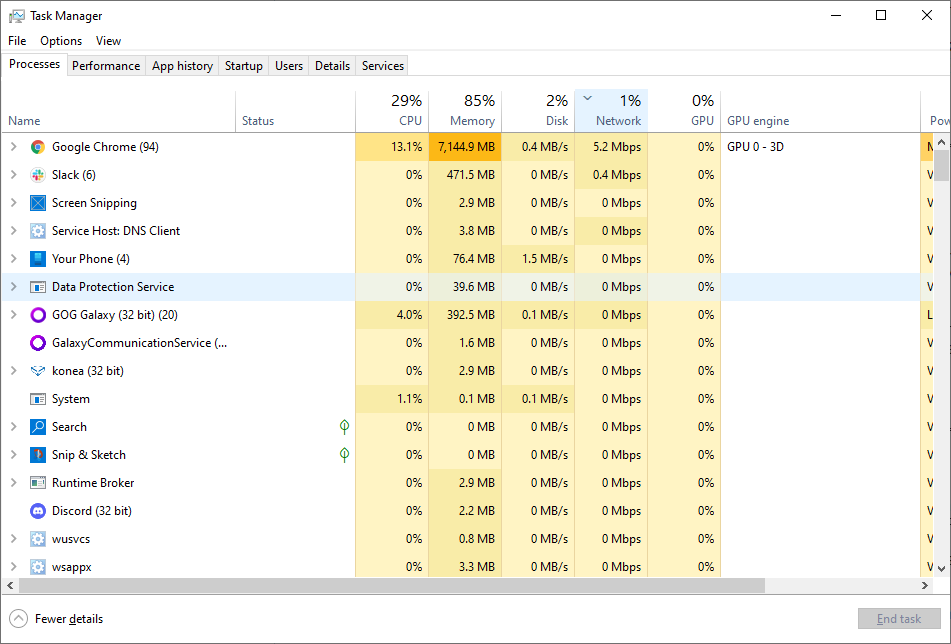The height and width of the screenshot is (644, 951).
Task: Expand the wusvcs process row
Action: (13, 538)
